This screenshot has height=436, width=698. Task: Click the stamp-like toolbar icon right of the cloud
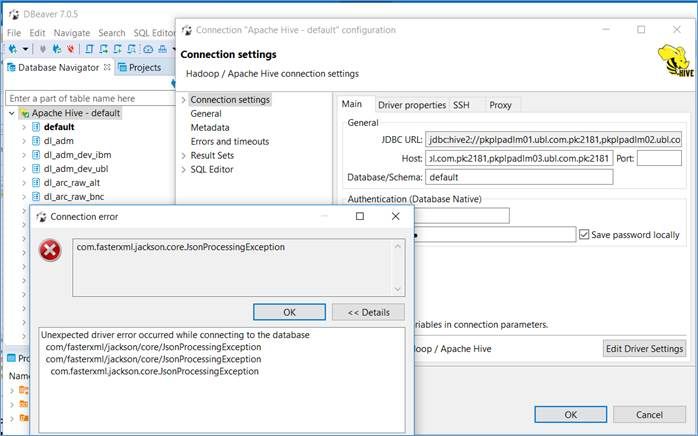pos(162,49)
